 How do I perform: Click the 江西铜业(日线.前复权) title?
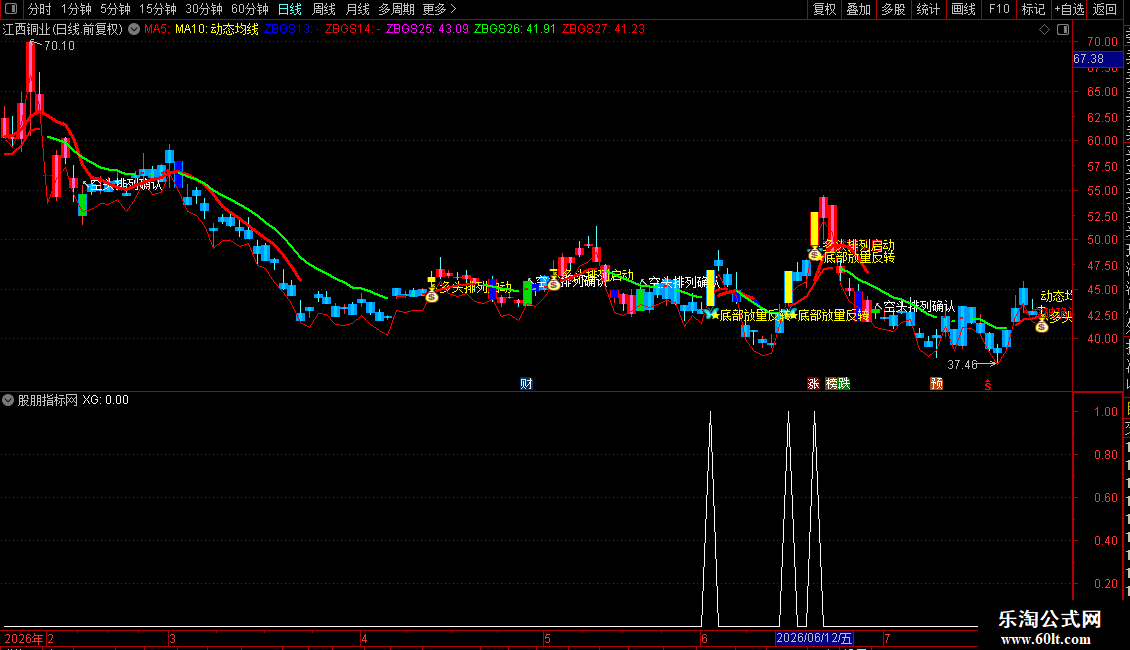tap(63, 29)
